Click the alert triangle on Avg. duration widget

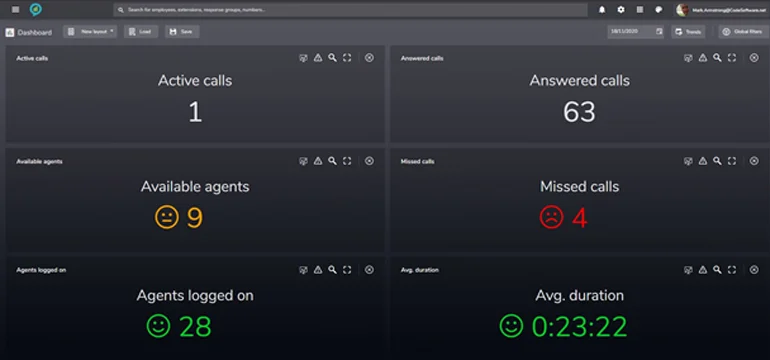coord(703,270)
